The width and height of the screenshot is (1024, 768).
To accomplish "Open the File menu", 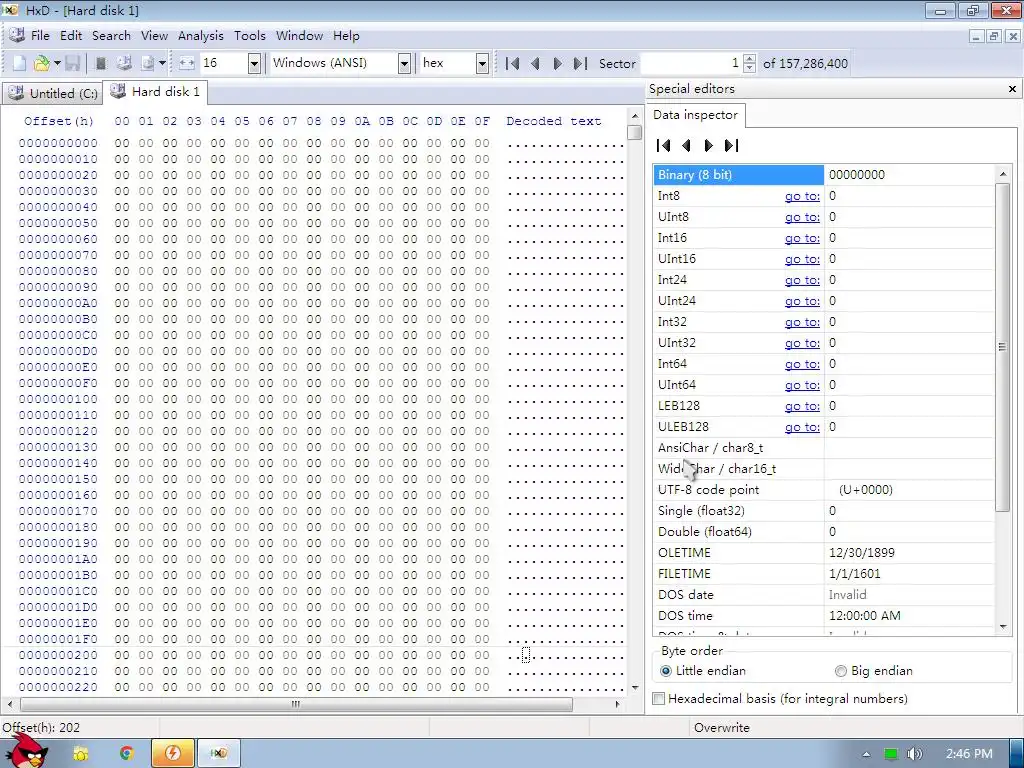I will 40,36.
